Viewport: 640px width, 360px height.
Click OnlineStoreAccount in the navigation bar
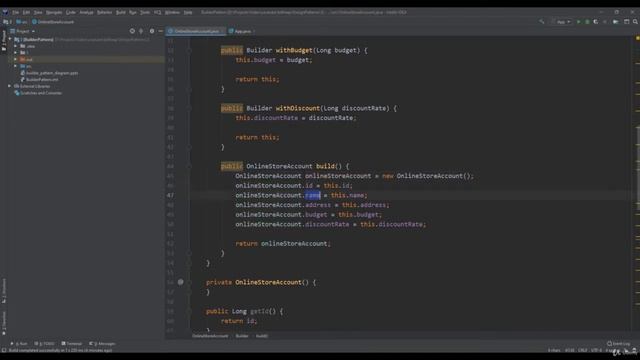coord(53,22)
